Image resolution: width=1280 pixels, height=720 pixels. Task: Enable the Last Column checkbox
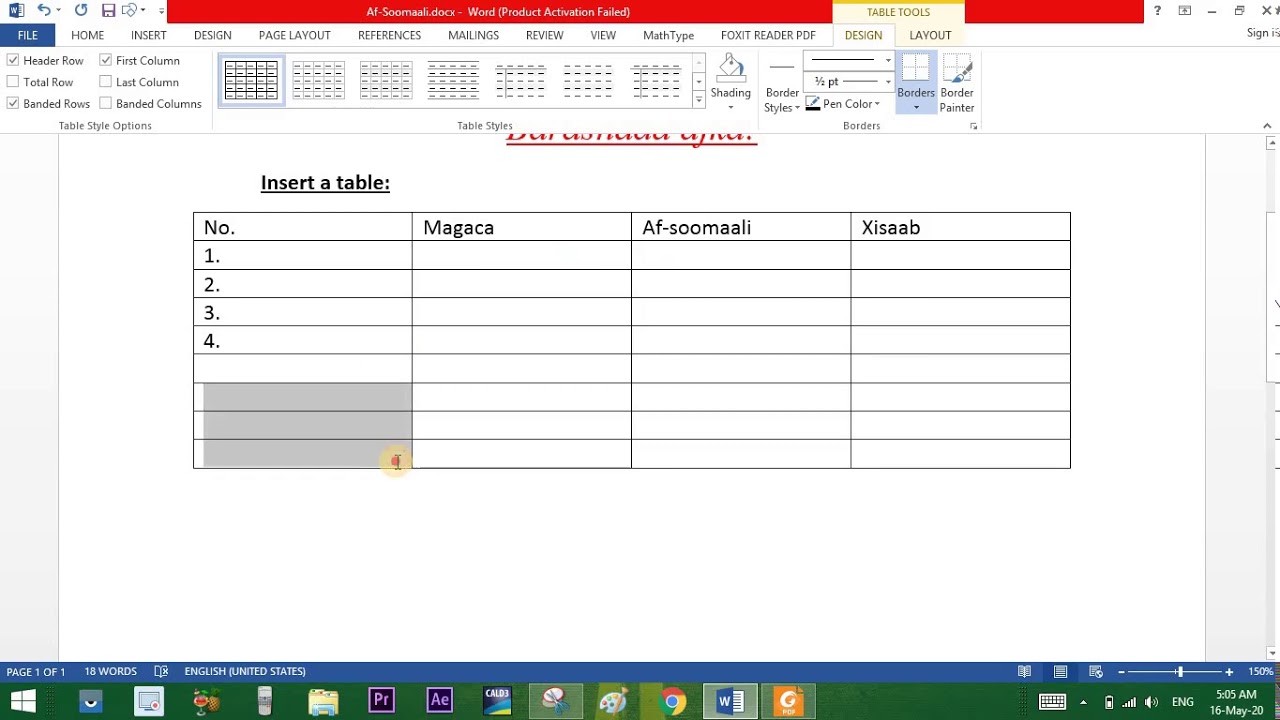coord(105,82)
